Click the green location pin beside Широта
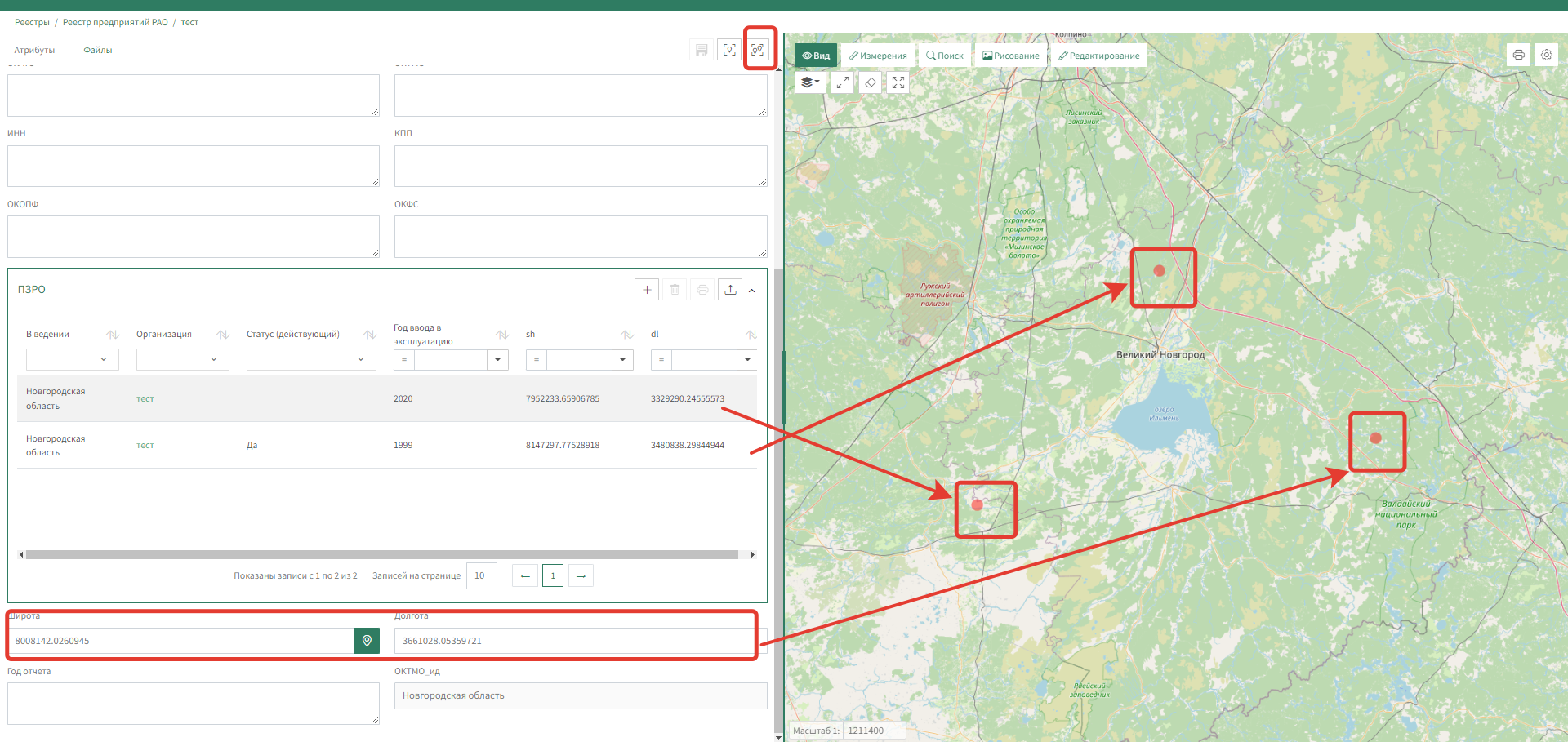This screenshot has width=1568, height=742. [367, 641]
